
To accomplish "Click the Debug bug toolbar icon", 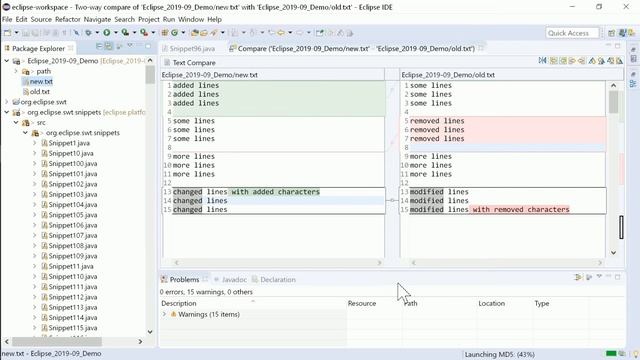I will 88,33.
